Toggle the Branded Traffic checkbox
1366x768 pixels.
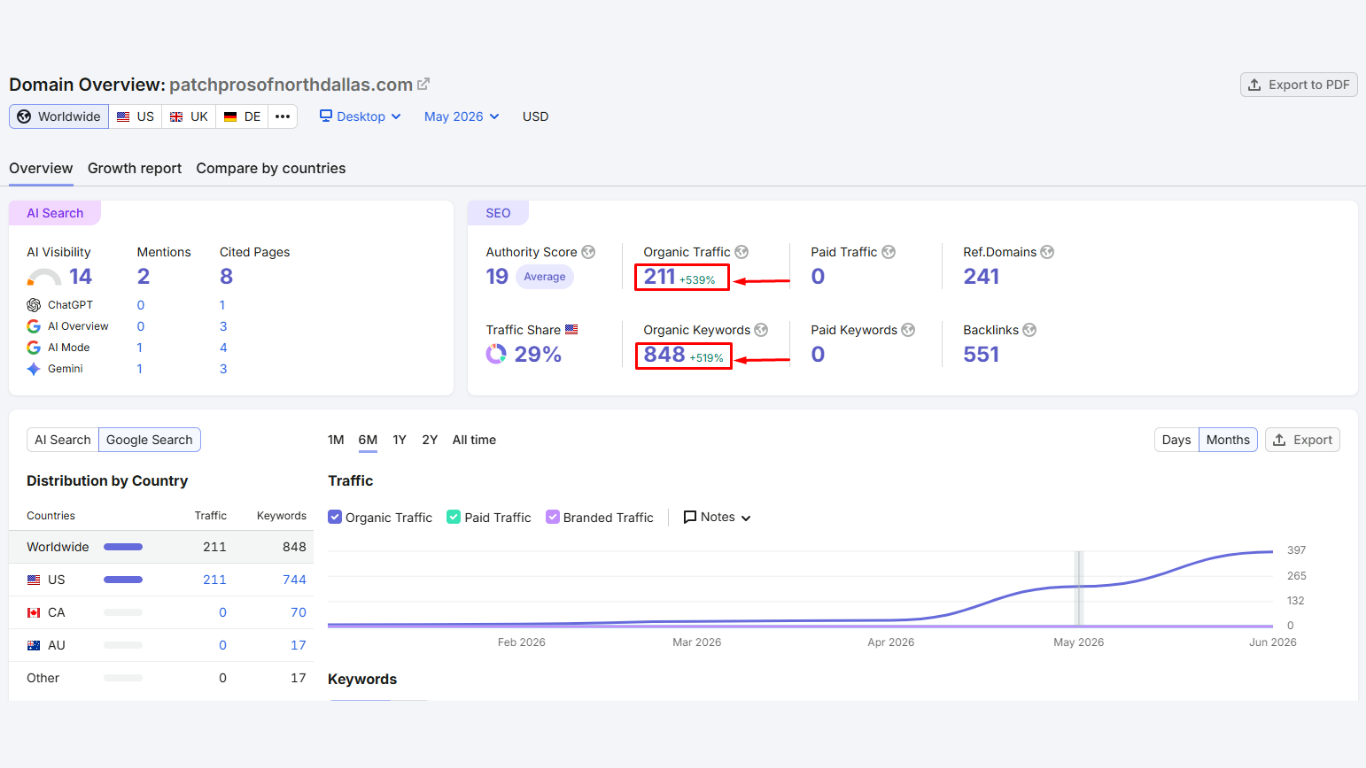tap(553, 517)
